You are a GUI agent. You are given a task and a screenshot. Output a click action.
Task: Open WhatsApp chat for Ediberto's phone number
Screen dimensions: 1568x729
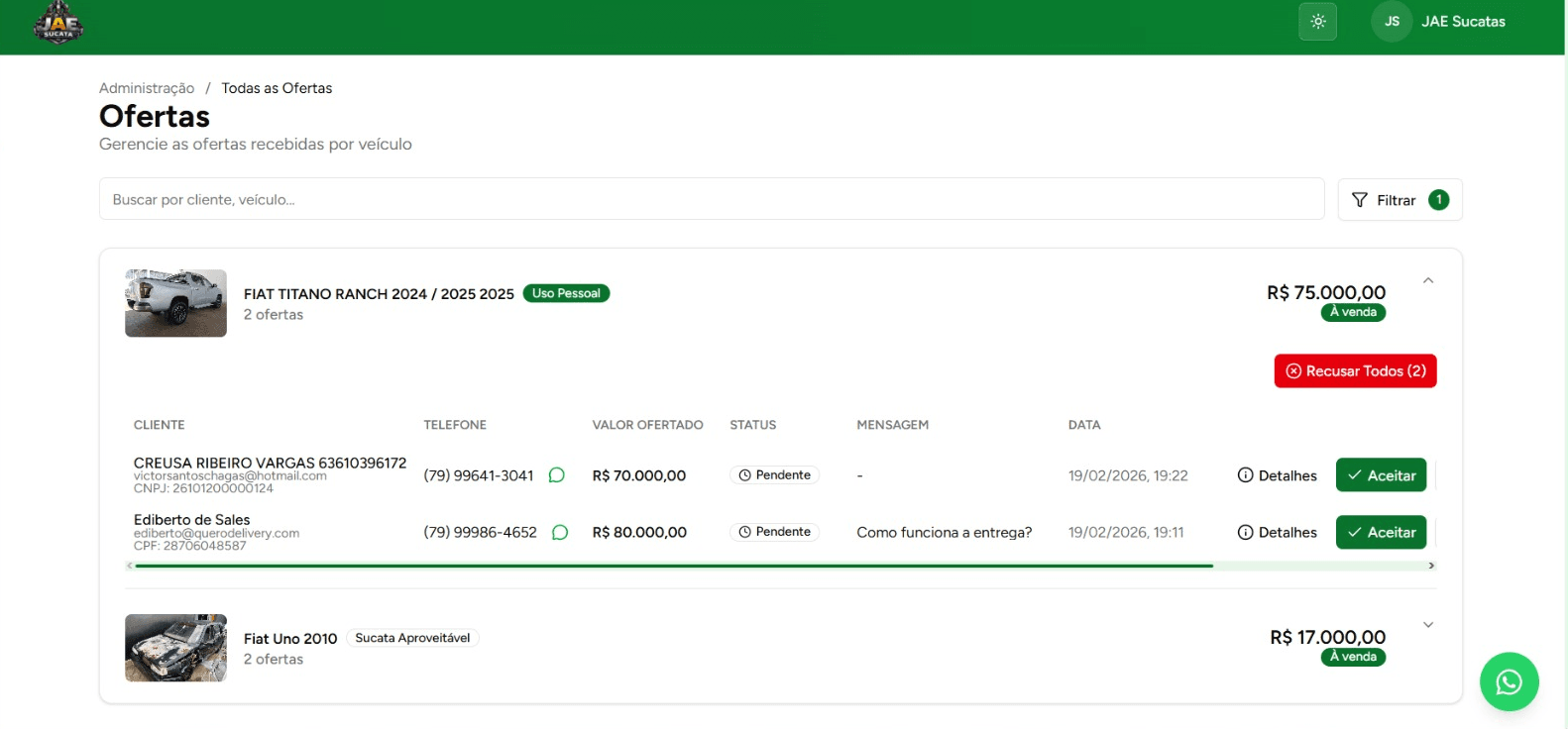click(x=560, y=533)
